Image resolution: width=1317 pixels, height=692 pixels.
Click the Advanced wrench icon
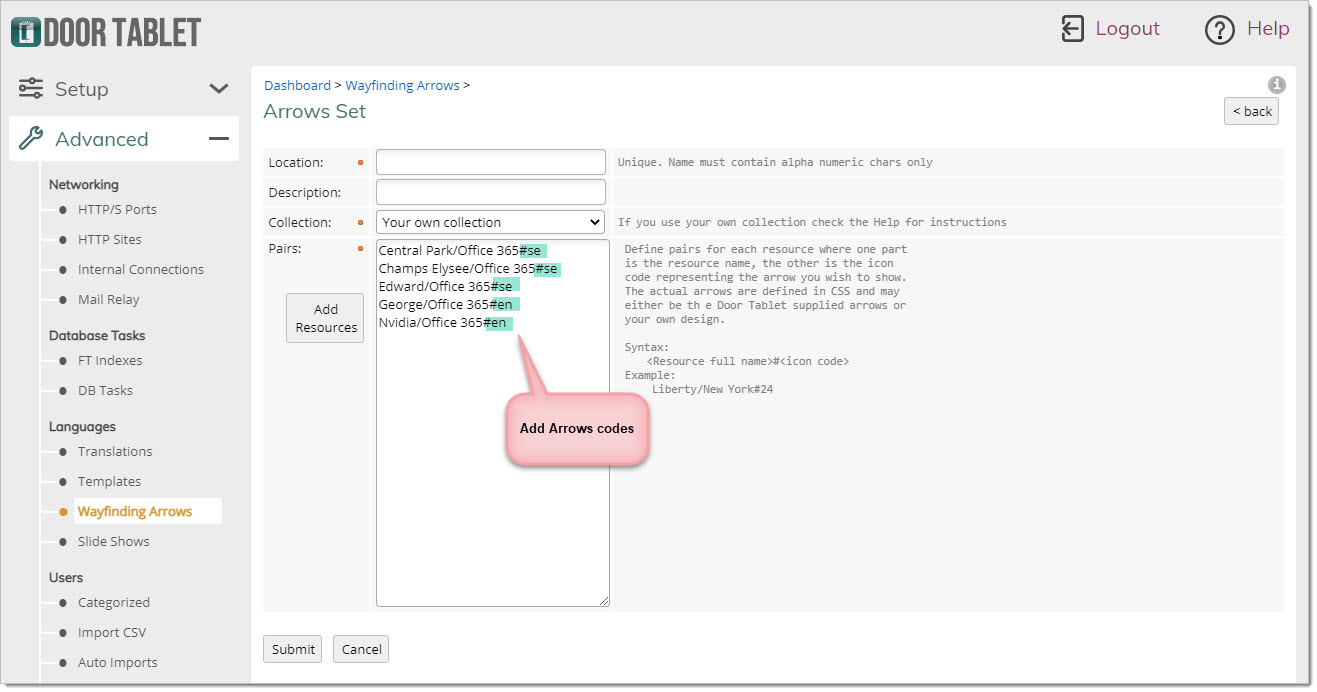[x=31, y=138]
